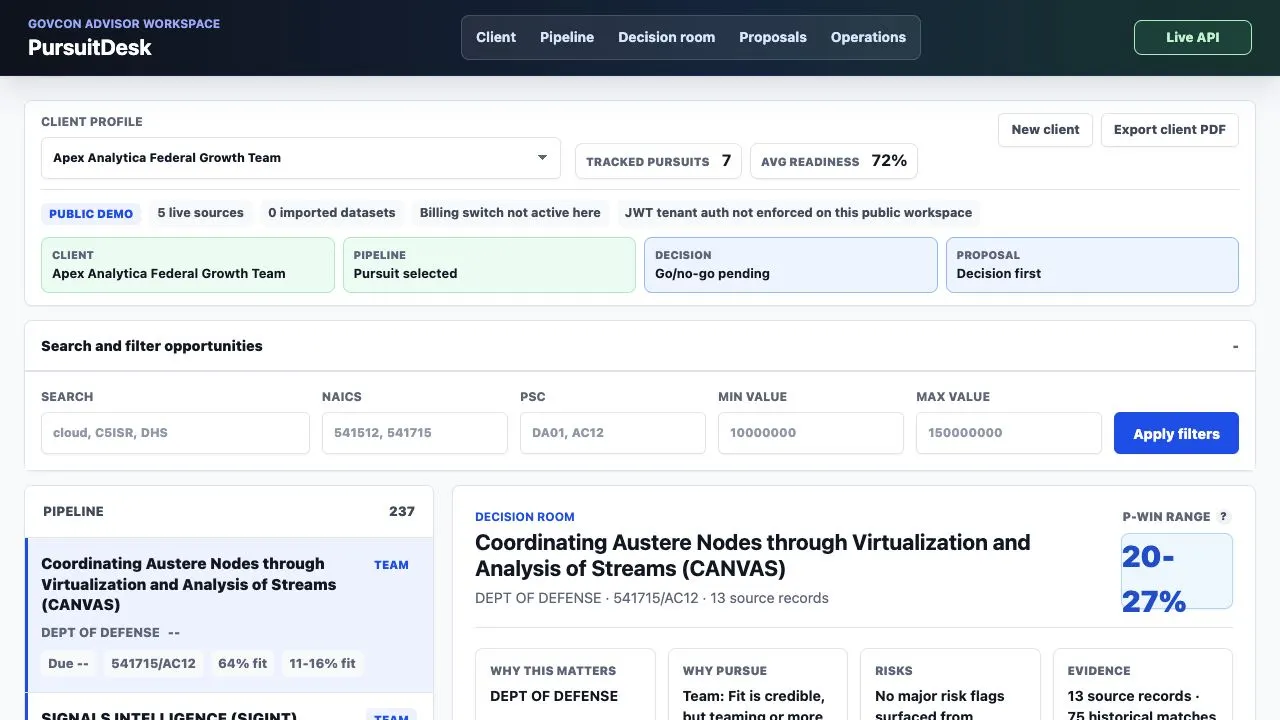The image size is (1280, 720).
Task: Click the Min Value field
Action: (811, 433)
